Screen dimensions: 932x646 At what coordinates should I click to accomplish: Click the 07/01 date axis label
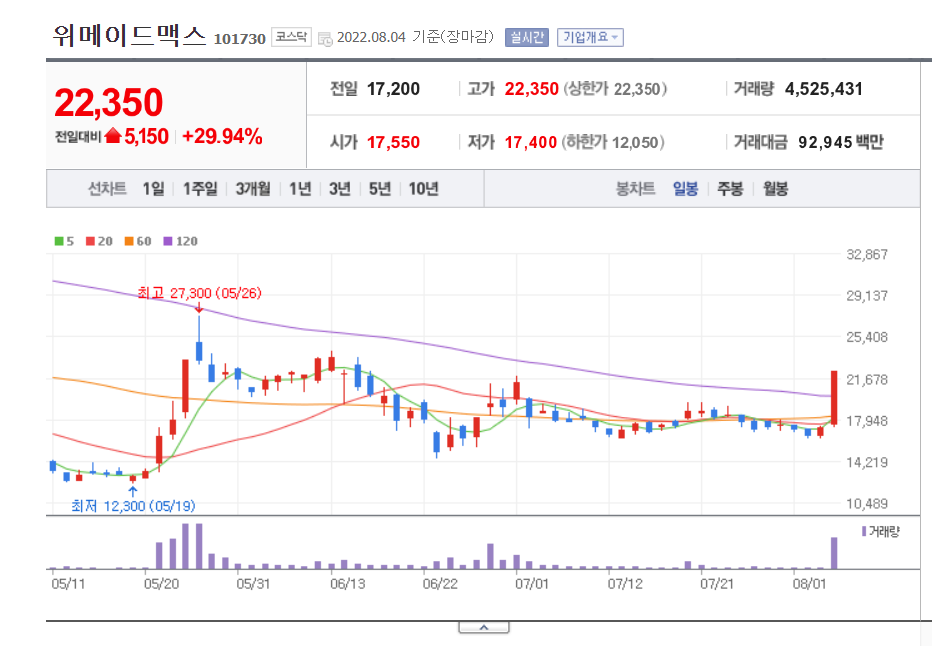tap(531, 584)
